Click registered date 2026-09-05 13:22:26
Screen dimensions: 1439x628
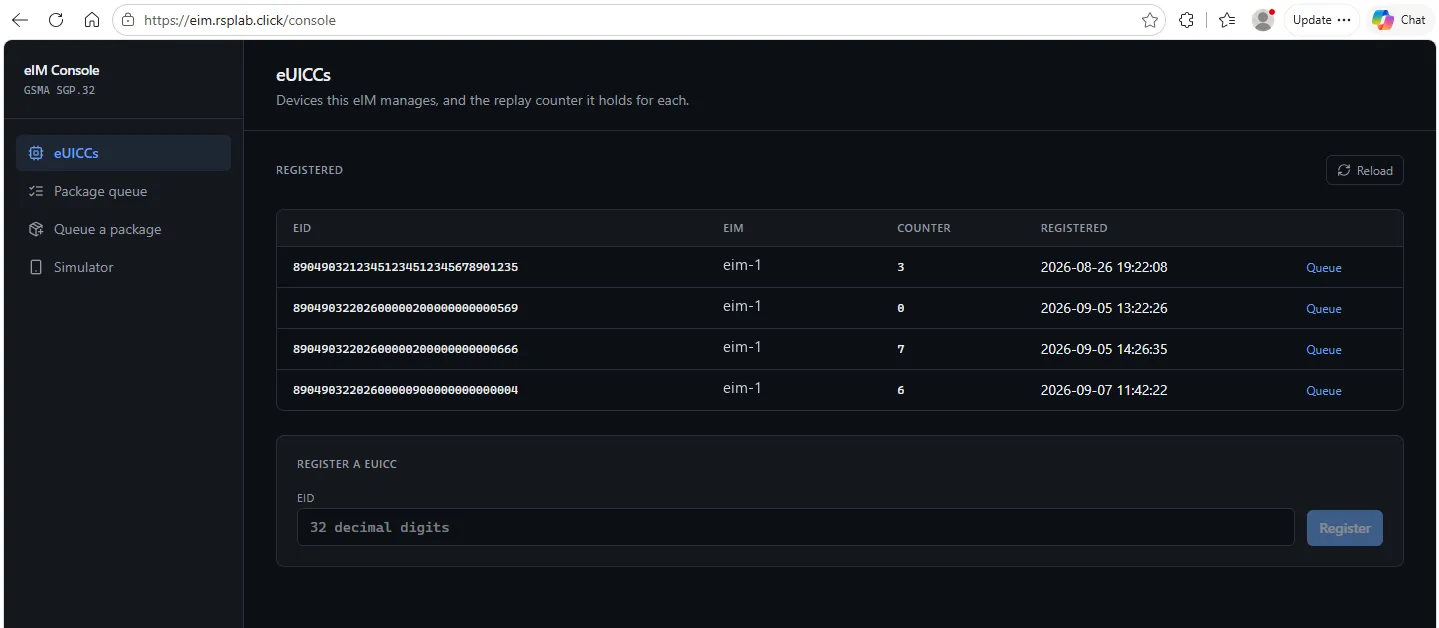[1104, 308]
